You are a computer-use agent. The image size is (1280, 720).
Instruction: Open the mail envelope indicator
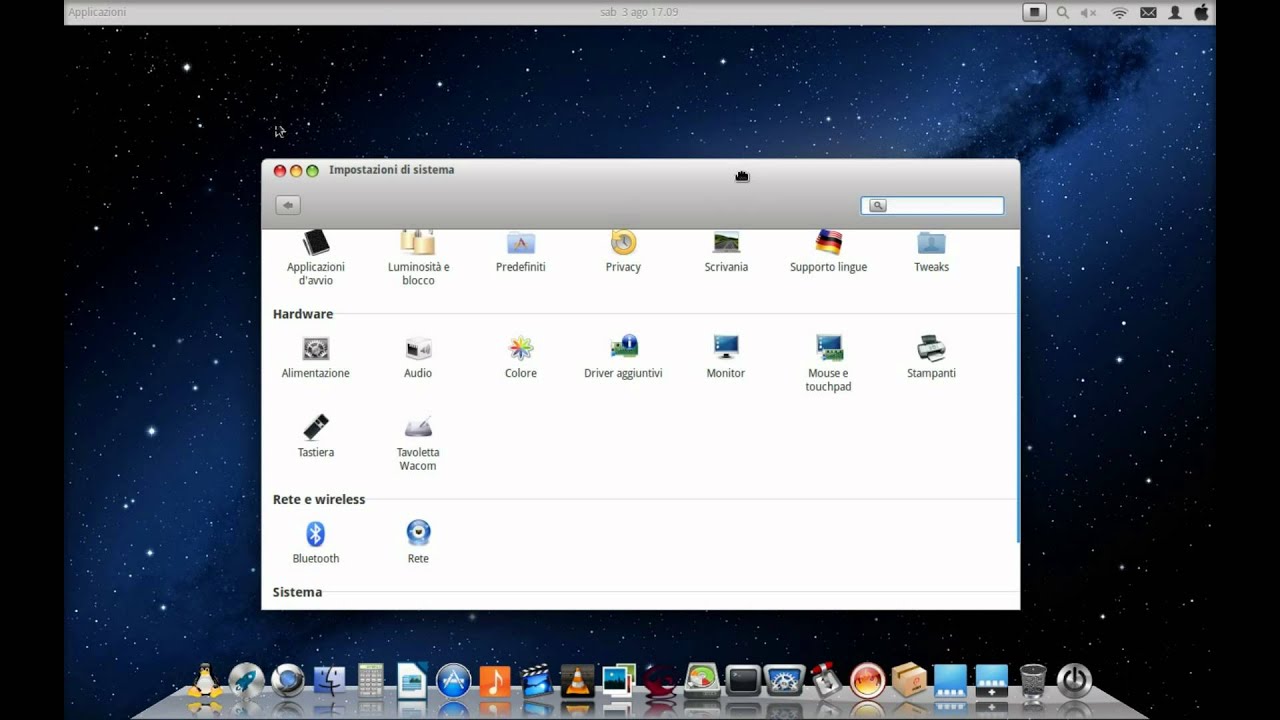tap(1148, 12)
